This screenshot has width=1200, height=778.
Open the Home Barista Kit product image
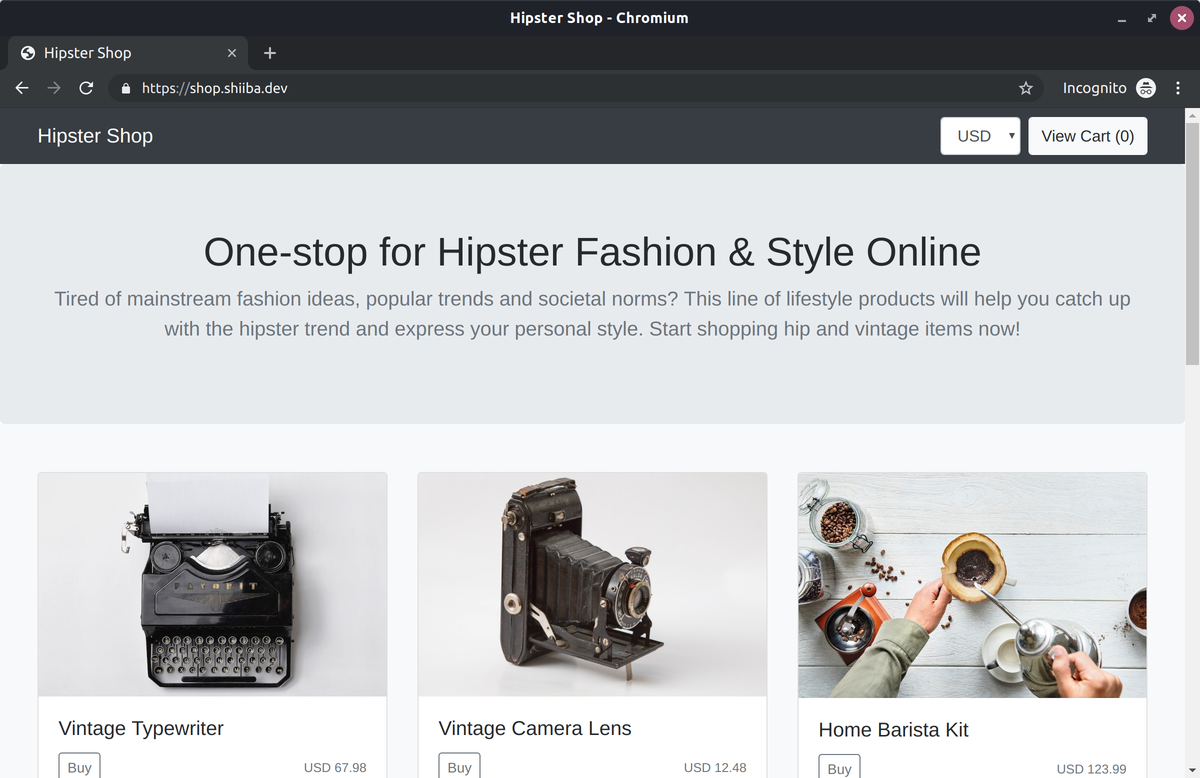(972, 585)
